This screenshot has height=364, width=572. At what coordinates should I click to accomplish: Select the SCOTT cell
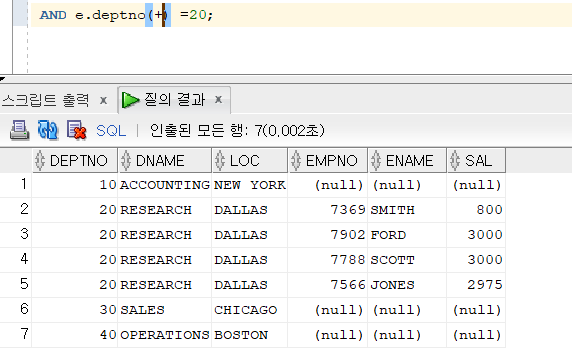coord(407,260)
